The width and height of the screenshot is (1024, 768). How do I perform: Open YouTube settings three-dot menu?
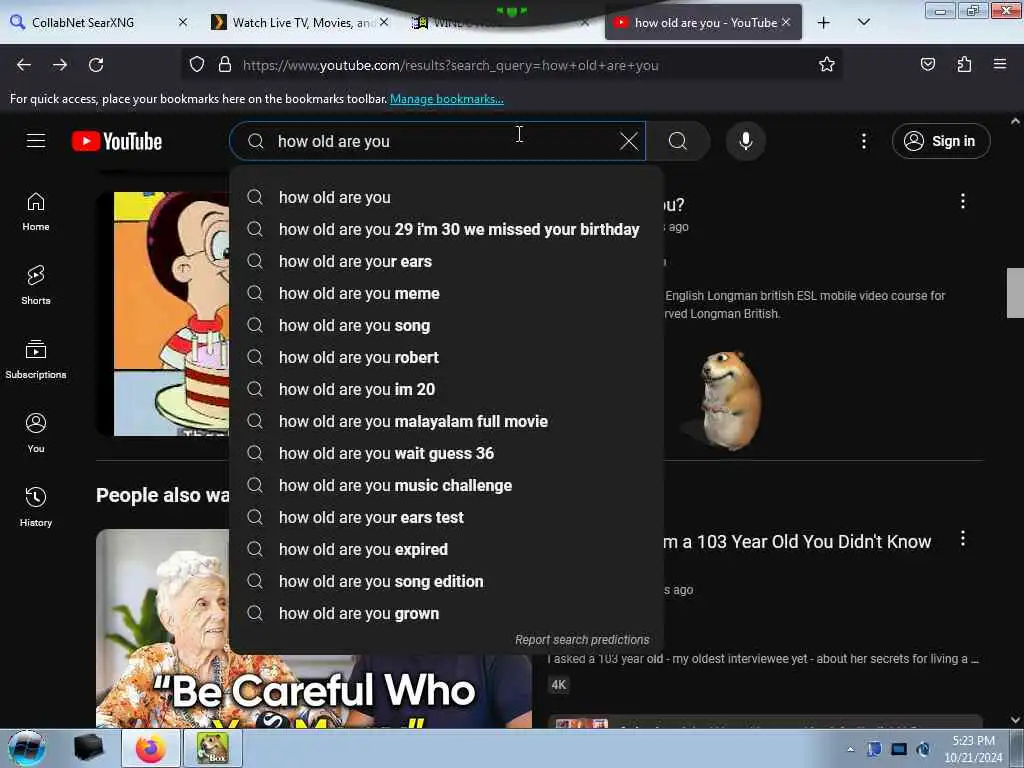[x=864, y=141]
